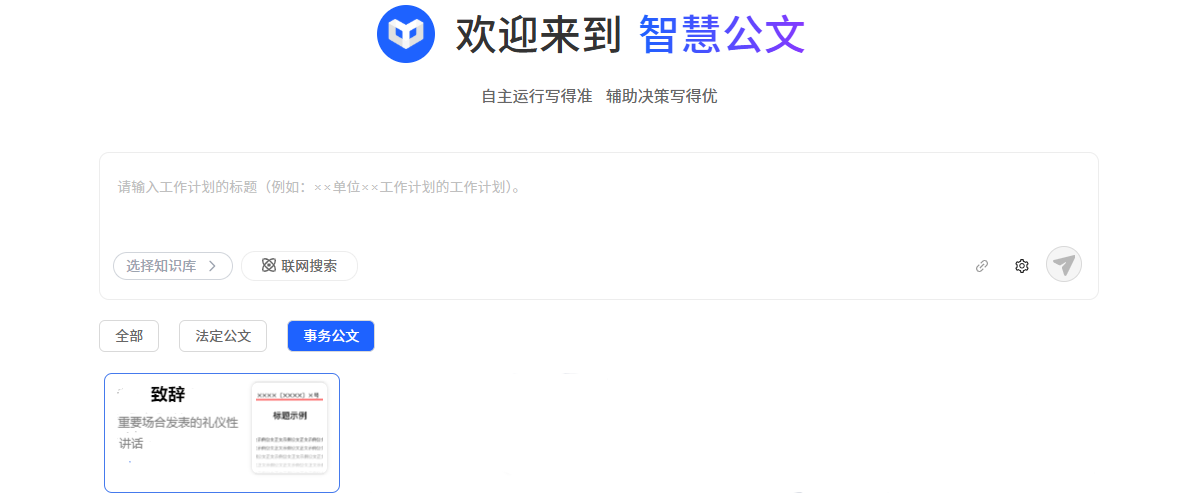Expand the chevron arrow in 选择知识库
Screen dimensions: 1184x502
point(212,266)
